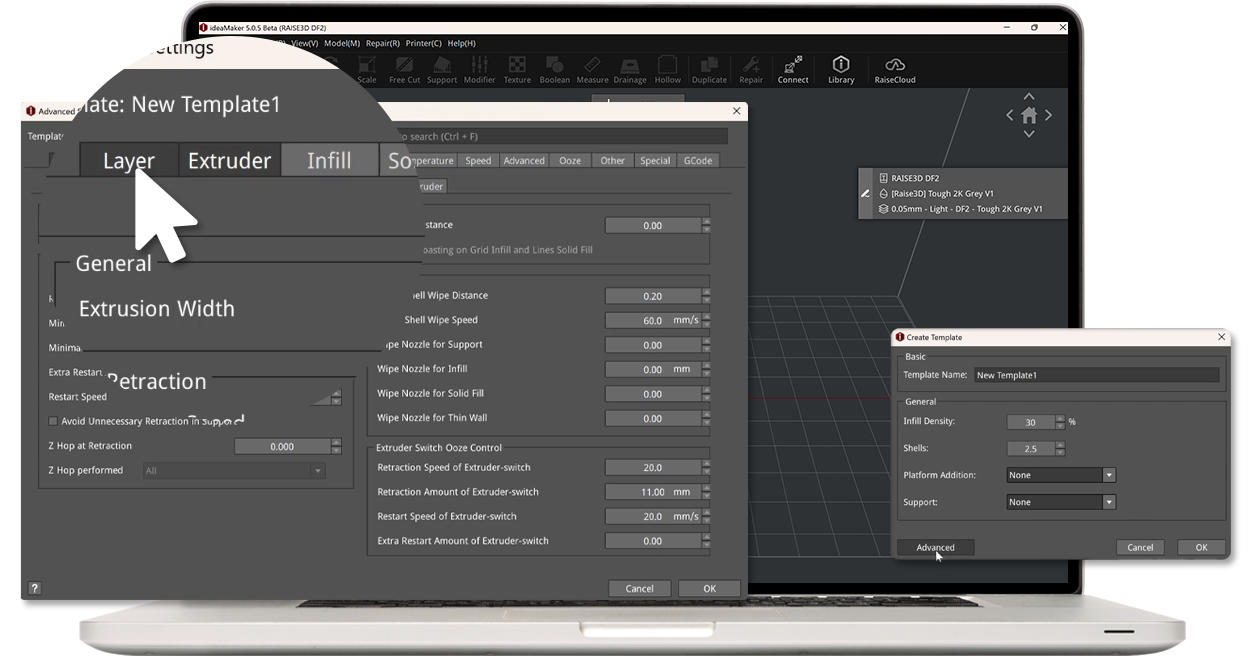Select the Scale tool
The image size is (1250, 656).
pos(366,68)
